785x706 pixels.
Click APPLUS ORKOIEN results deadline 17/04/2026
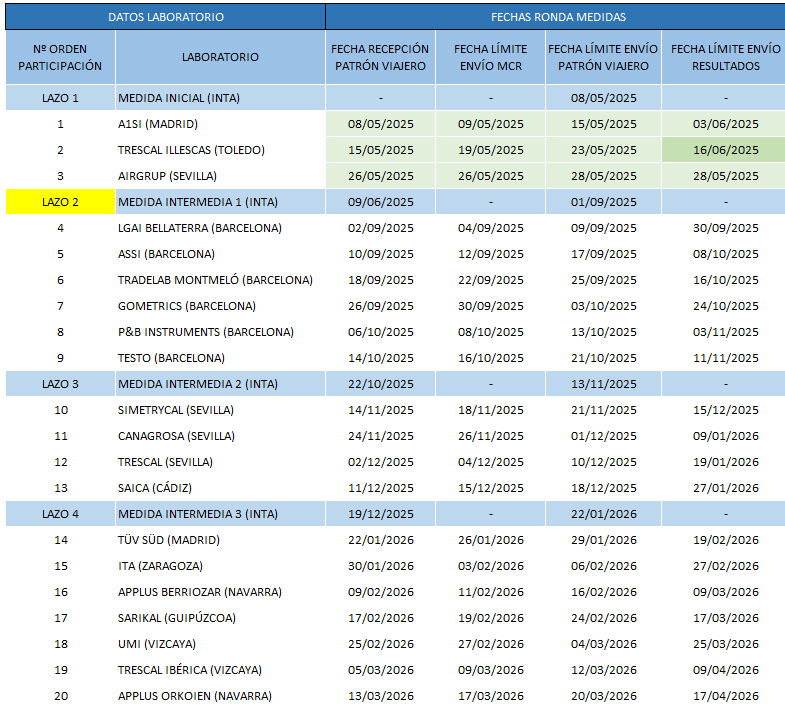724,696
